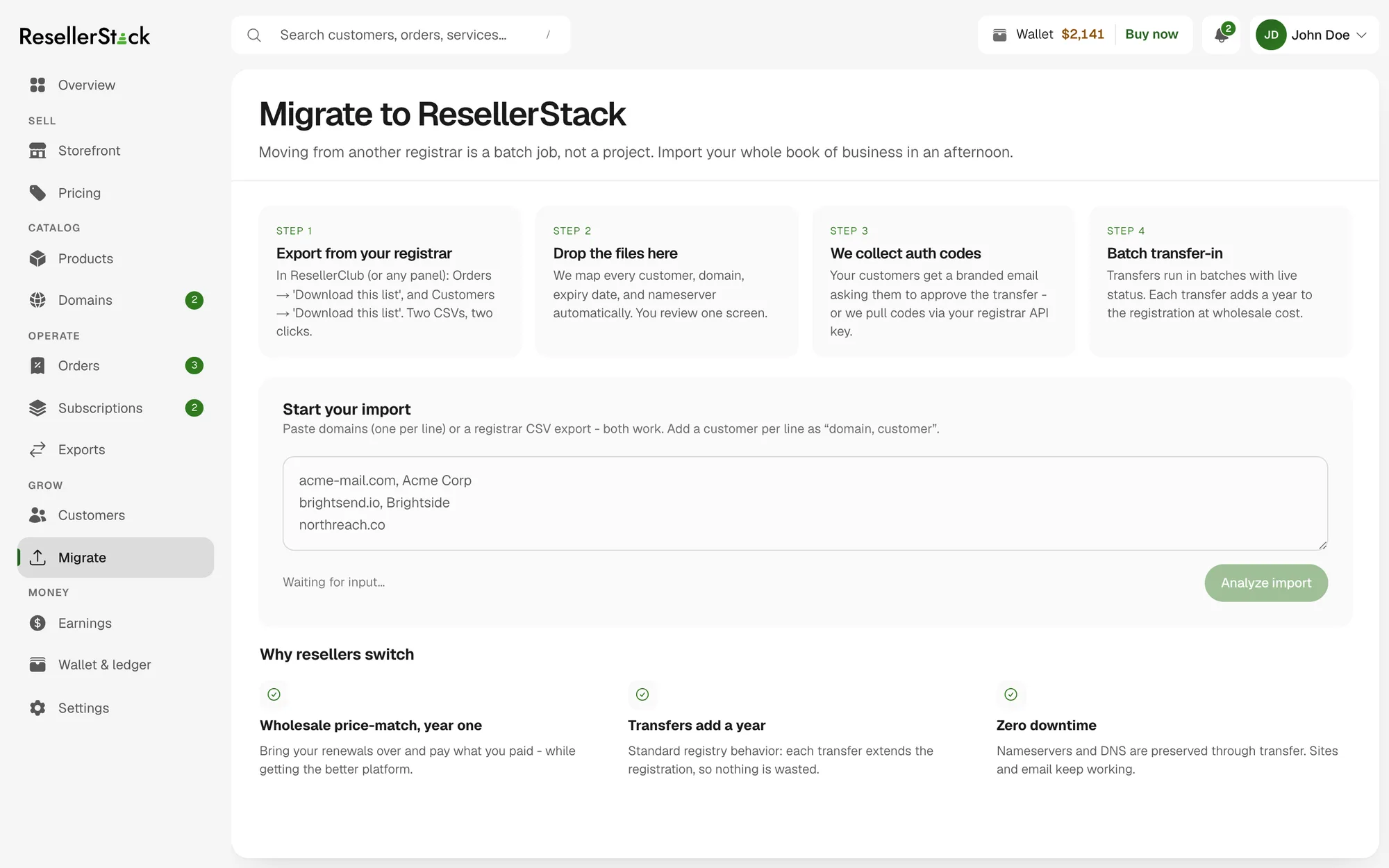Open the Orders page
The width and height of the screenshot is (1389, 868).
115,366
